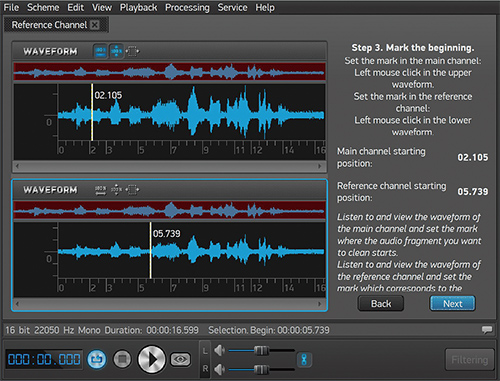Click upper waveform scrollbar right arrow
Image resolution: width=500 pixels, height=381 pixels.
pos(319,166)
